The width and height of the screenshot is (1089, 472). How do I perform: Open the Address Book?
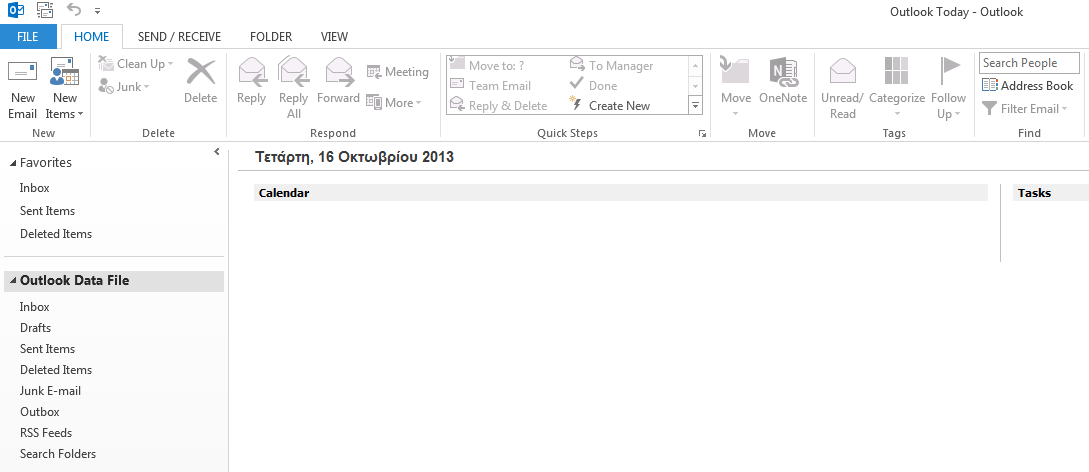pyautogui.click(x=1027, y=86)
